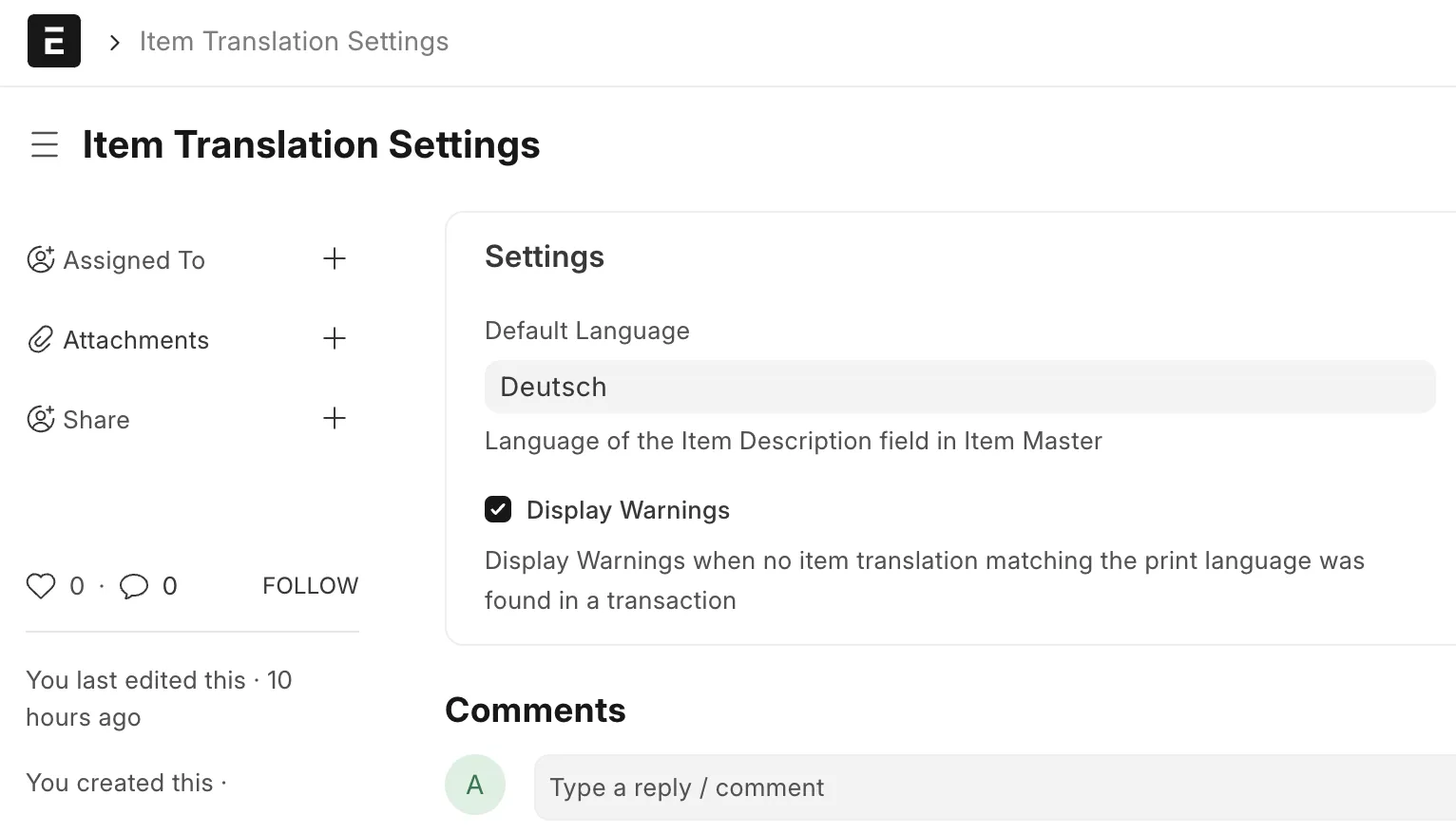1456x834 pixels.
Task: Select the Settings section heading
Action: (545, 256)
